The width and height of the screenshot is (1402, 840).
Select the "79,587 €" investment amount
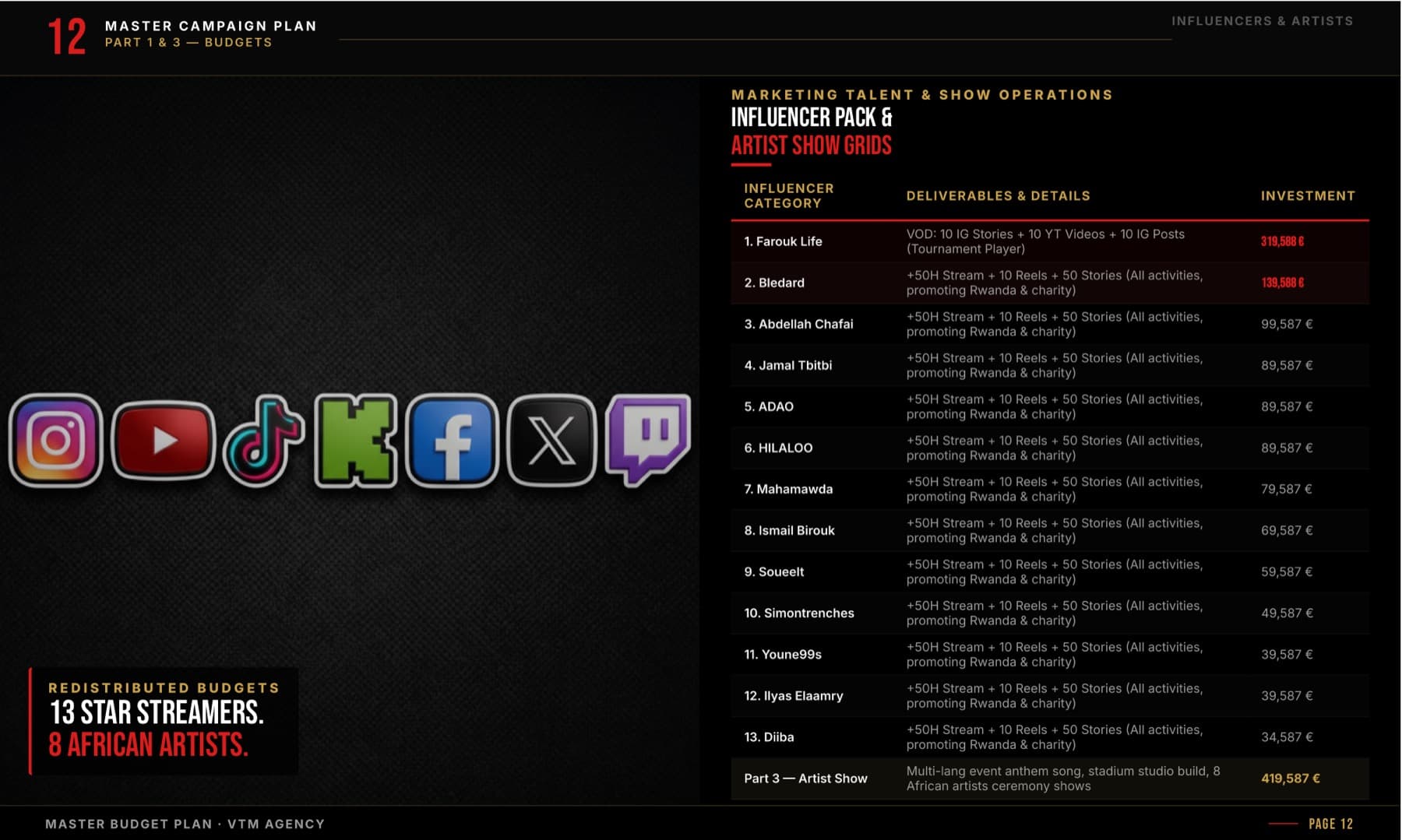1287,489
